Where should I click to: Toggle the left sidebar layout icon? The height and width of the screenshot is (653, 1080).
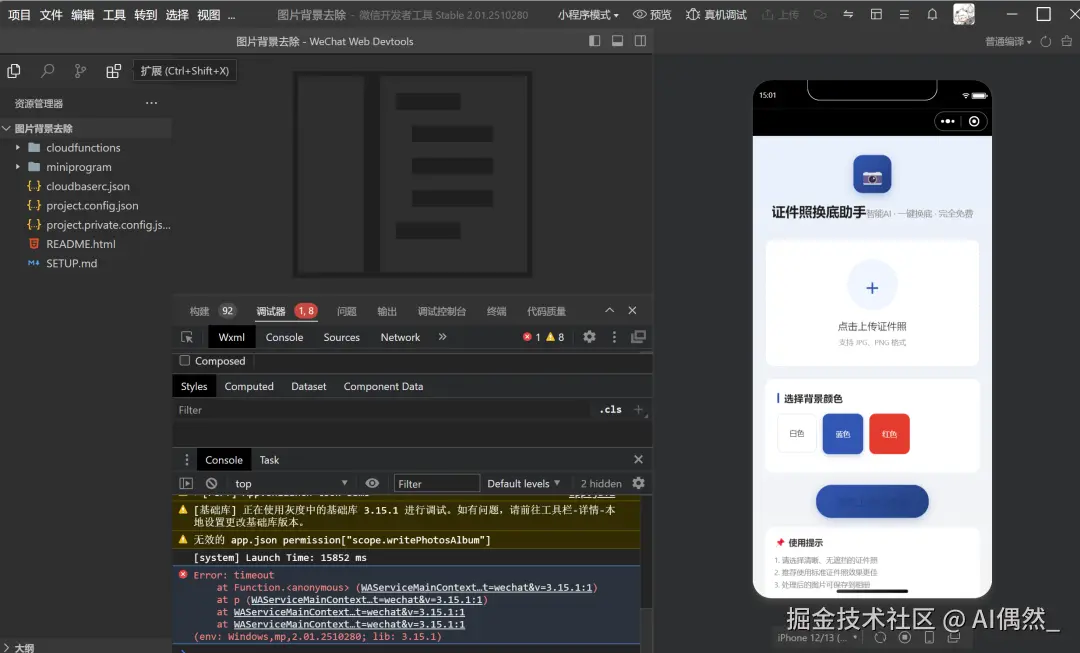pyautogui.click(x=594, y=41)
